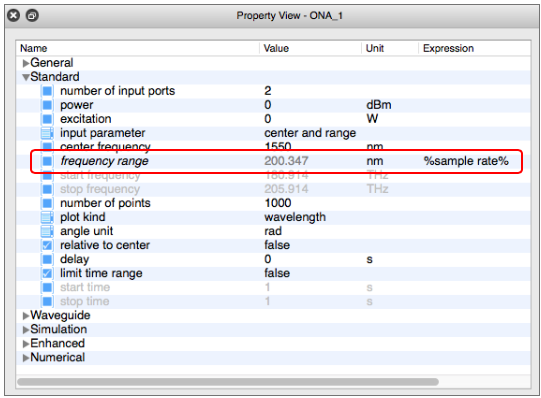Click the horizontal scrollbar at the bottom
This screenshot has width=541, height=398.
tap(228, 382)
